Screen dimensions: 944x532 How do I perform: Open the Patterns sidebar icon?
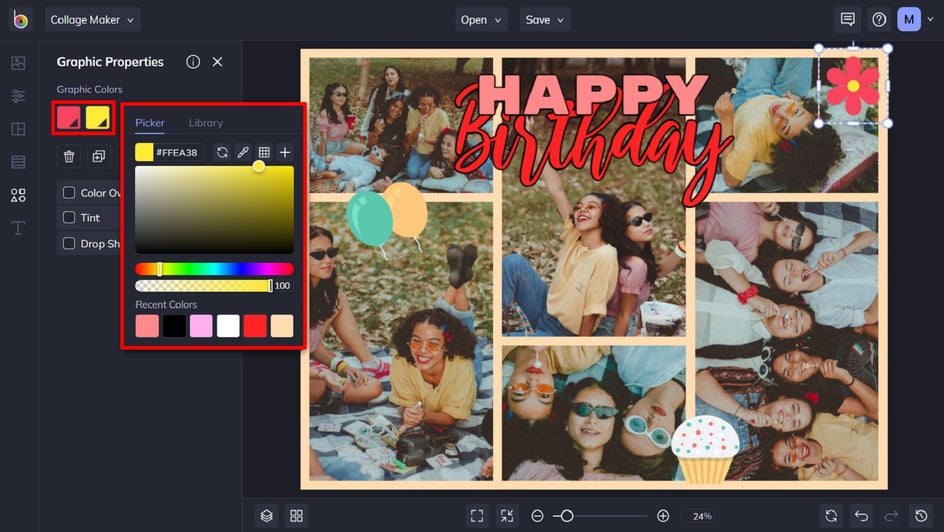pyautogui.click(x=18, y=162)
